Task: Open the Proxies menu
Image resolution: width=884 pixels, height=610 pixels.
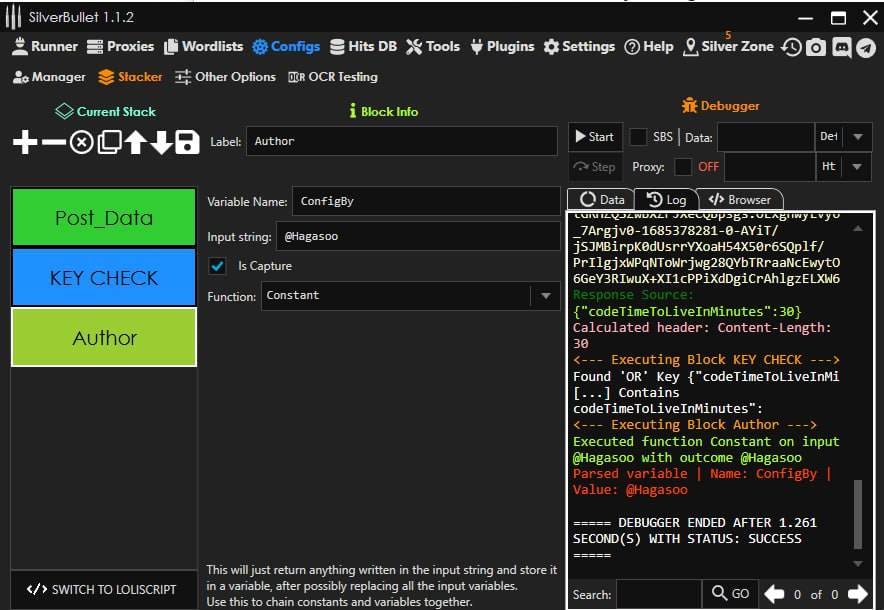Action: 120,46
